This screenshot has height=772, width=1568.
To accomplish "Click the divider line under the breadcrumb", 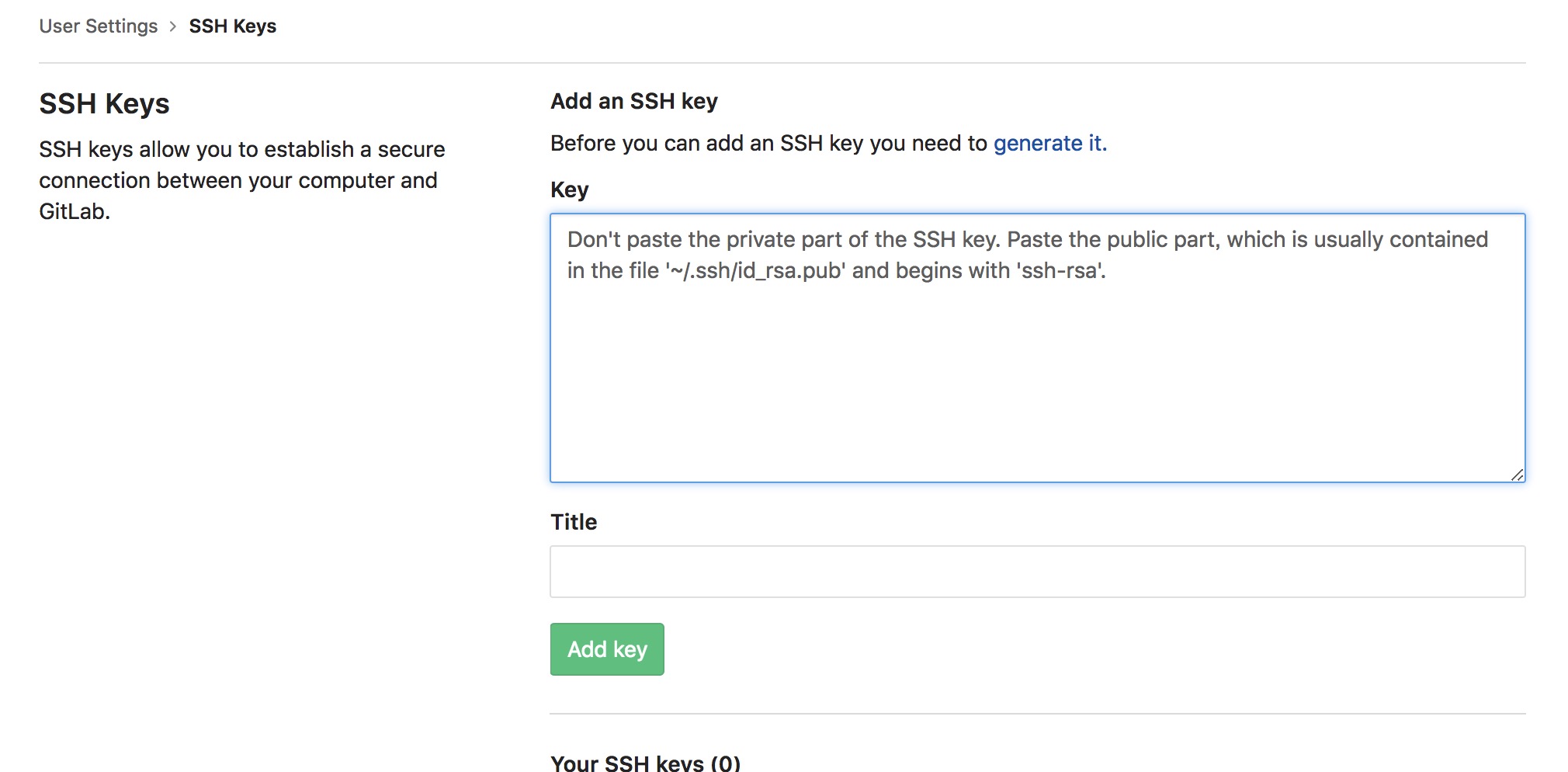I will (782, 63).
